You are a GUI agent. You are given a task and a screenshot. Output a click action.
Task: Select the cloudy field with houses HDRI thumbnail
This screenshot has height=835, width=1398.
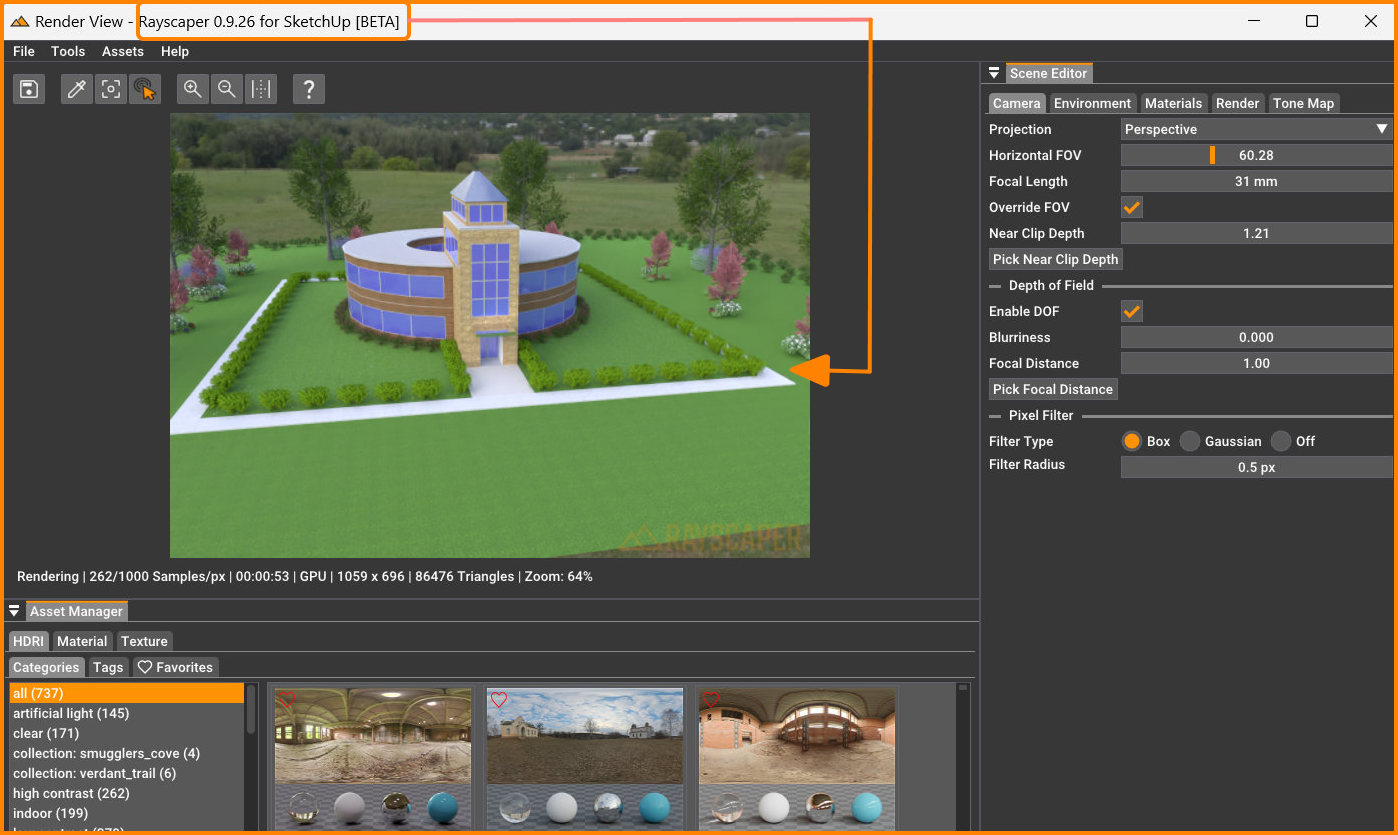click(x=585, y=759)
